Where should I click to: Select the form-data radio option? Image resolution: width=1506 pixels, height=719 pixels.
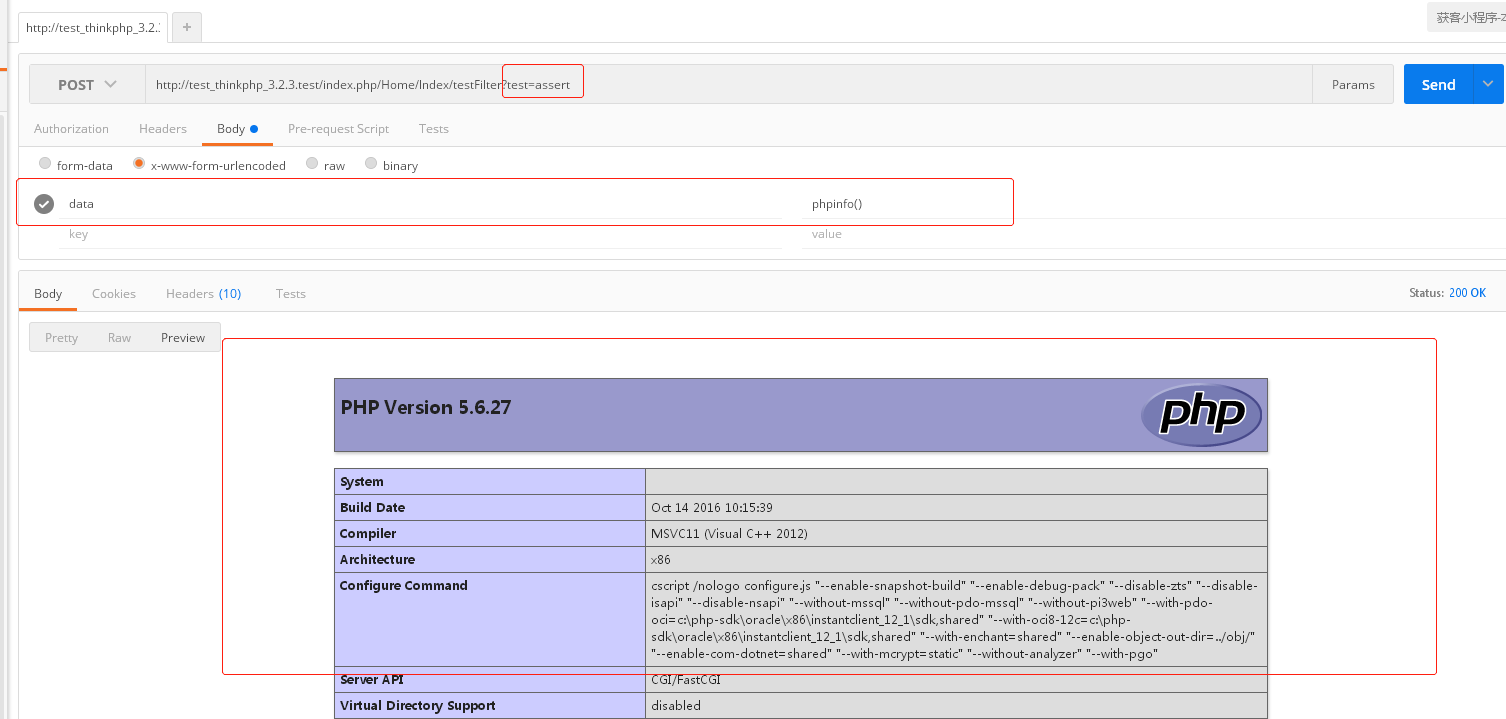coord(45,164)
